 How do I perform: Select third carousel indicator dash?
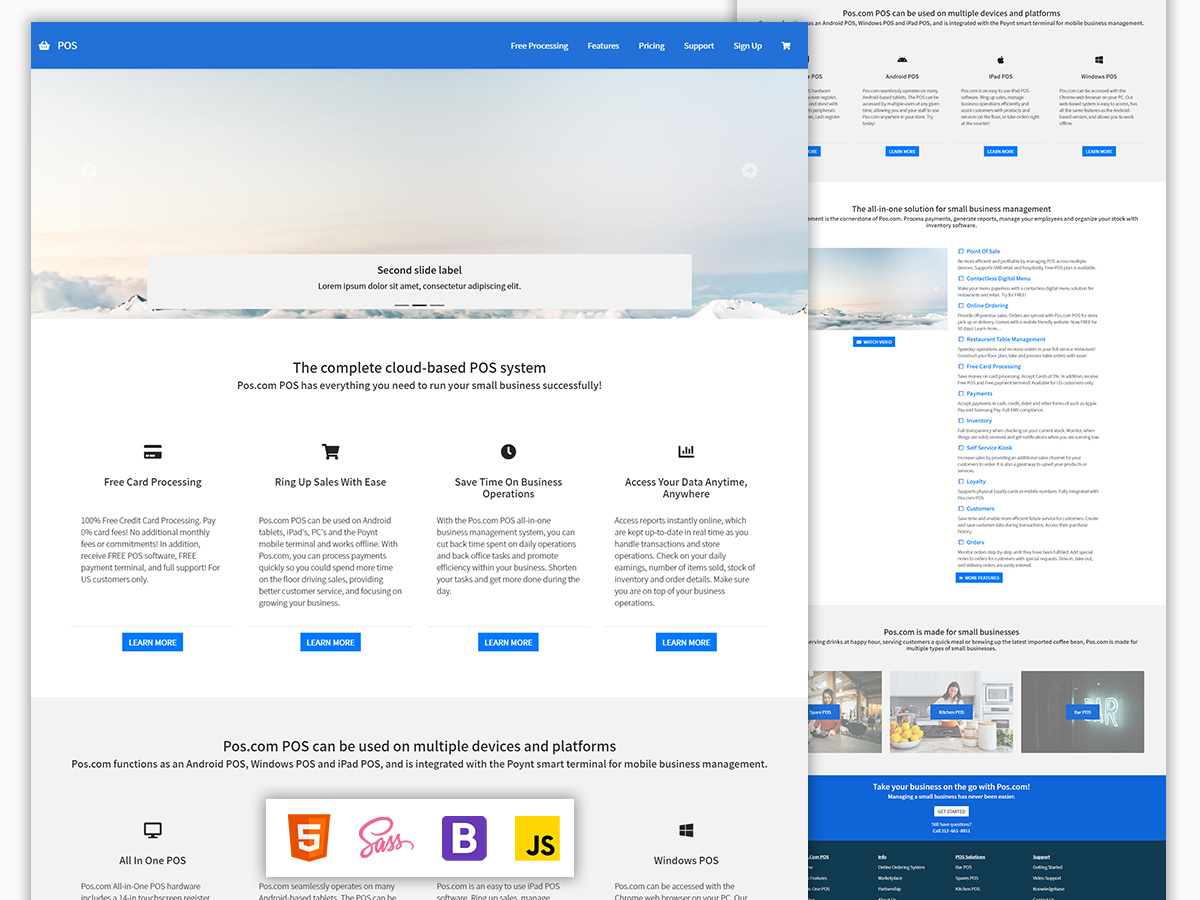click(437, 305)
